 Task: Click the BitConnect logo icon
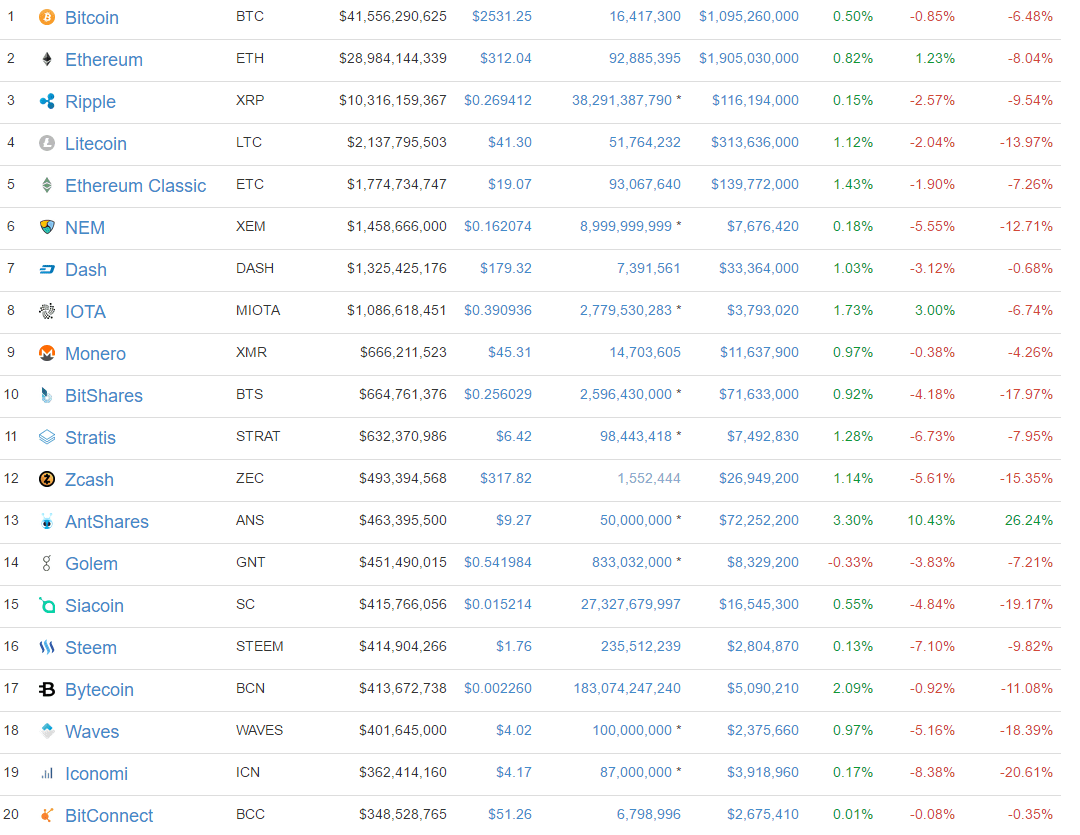pos(47,816)
